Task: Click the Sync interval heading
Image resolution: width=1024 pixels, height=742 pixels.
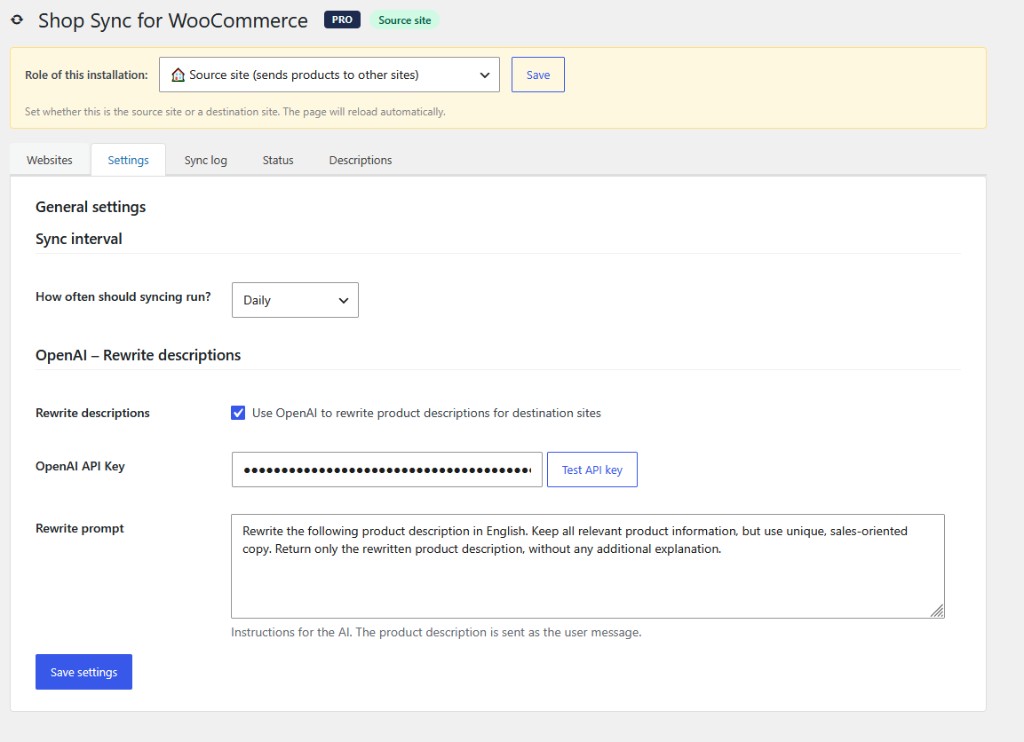Action: point(78,239)
